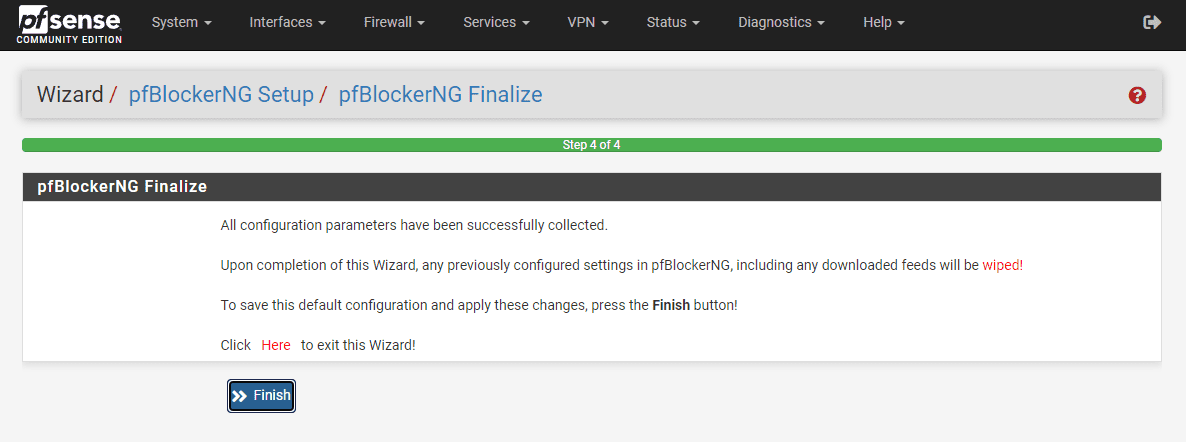The height and width of the screenshot is (442, 1186).
Task: Click the red Here link to exit wizard
Action: [x=276, y=345]
